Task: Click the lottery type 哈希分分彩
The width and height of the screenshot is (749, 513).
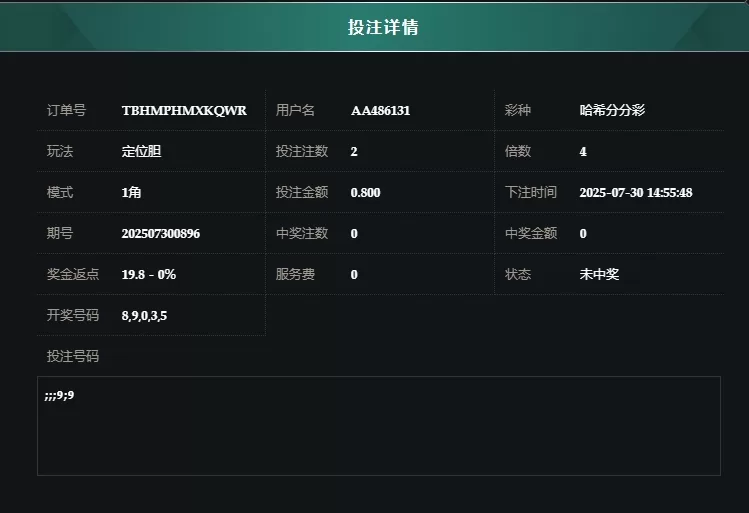Action: (x=612, y=110)
